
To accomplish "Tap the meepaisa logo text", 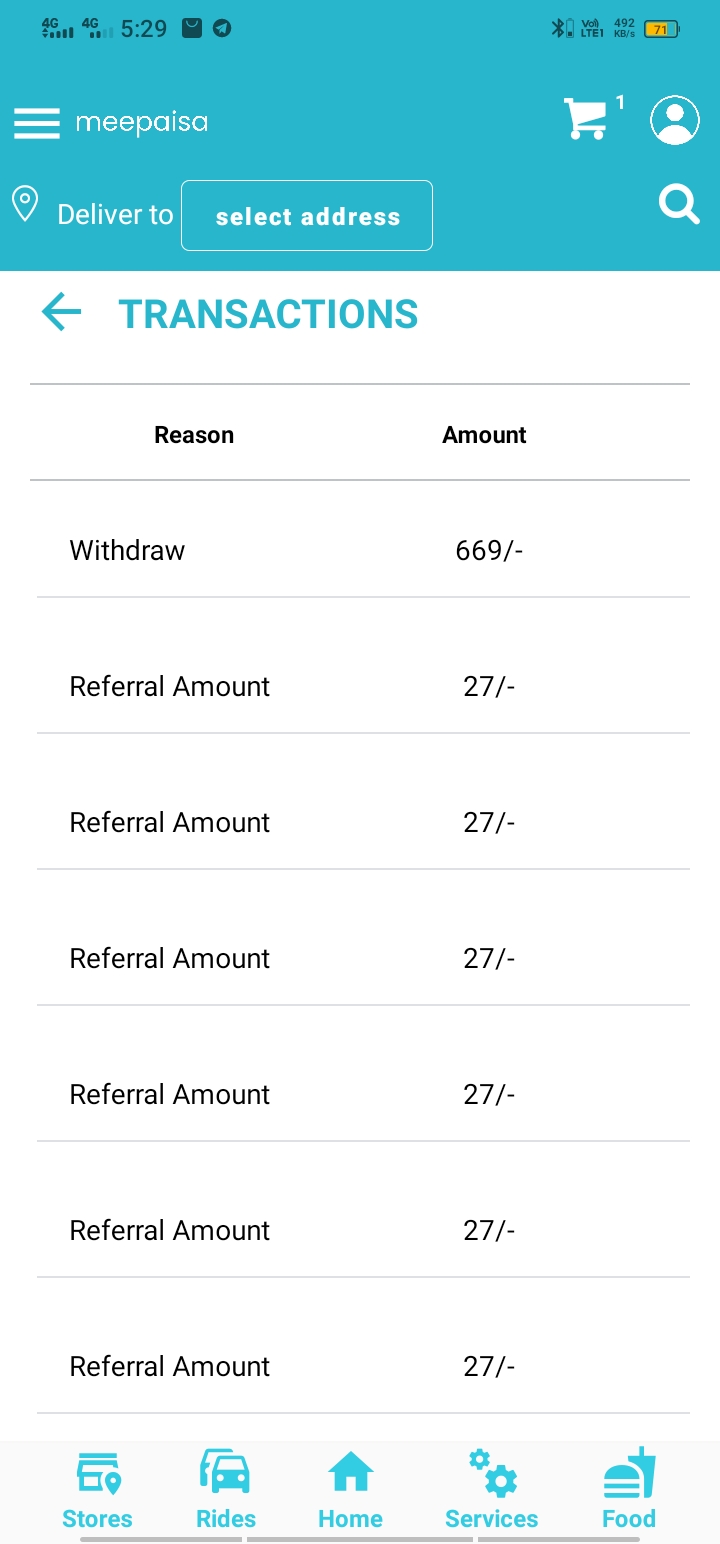I will click(142, 123).
